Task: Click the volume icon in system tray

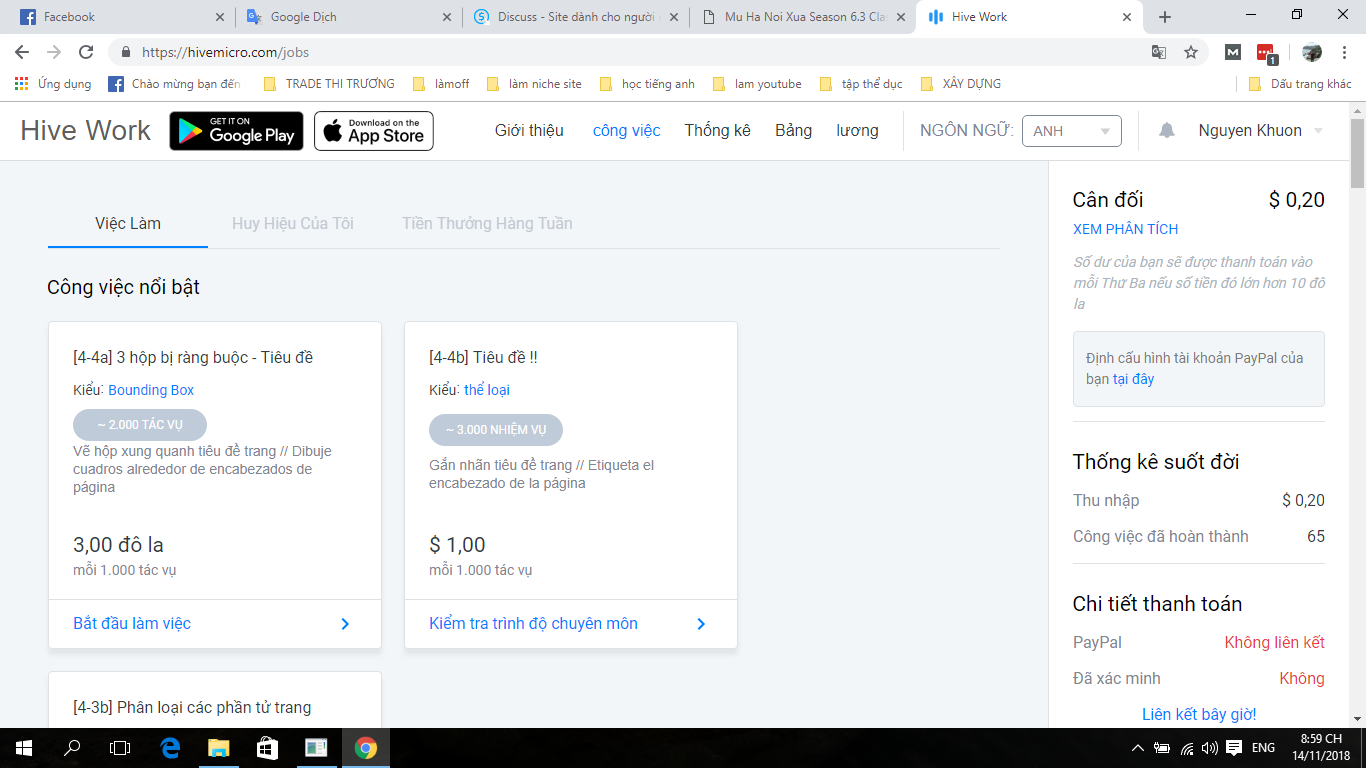Action: tap(1210, 748)
